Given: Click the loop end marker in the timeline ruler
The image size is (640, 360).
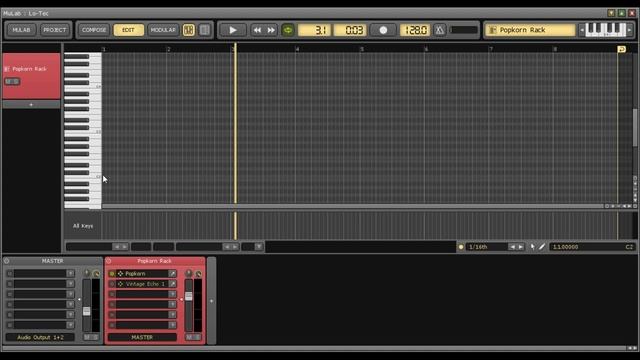Looking at the screenshot, I should [x=622, y=49].
